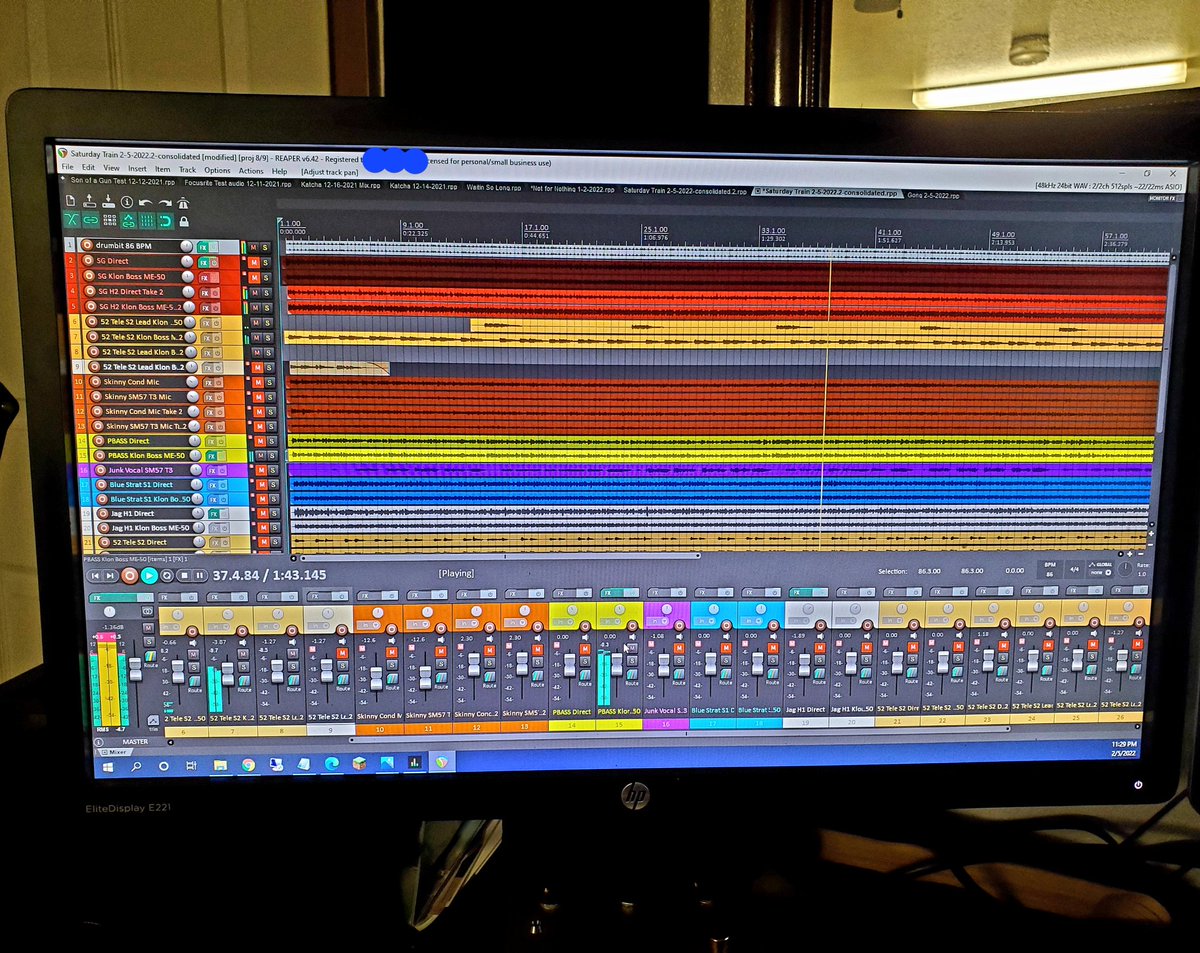Solo the SG Direct track
1200x953 pixels.
(x=265, y=263)
